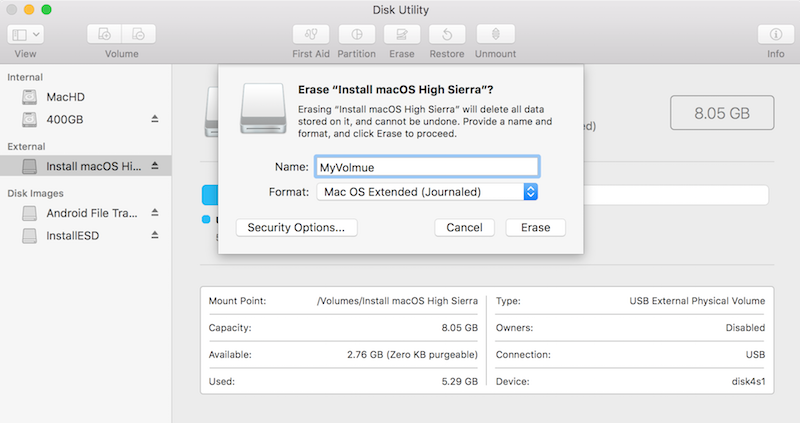Click the remove Volume toolbar icon
Image resolution: width=800 pixels, height=423 pixels.
click(138, 34)
